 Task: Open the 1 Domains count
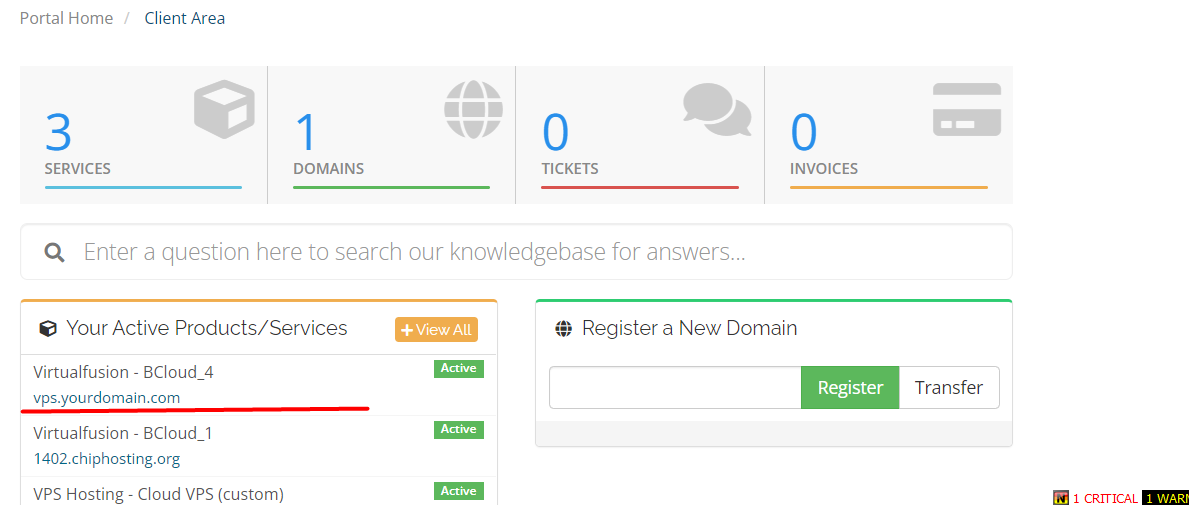305,132
